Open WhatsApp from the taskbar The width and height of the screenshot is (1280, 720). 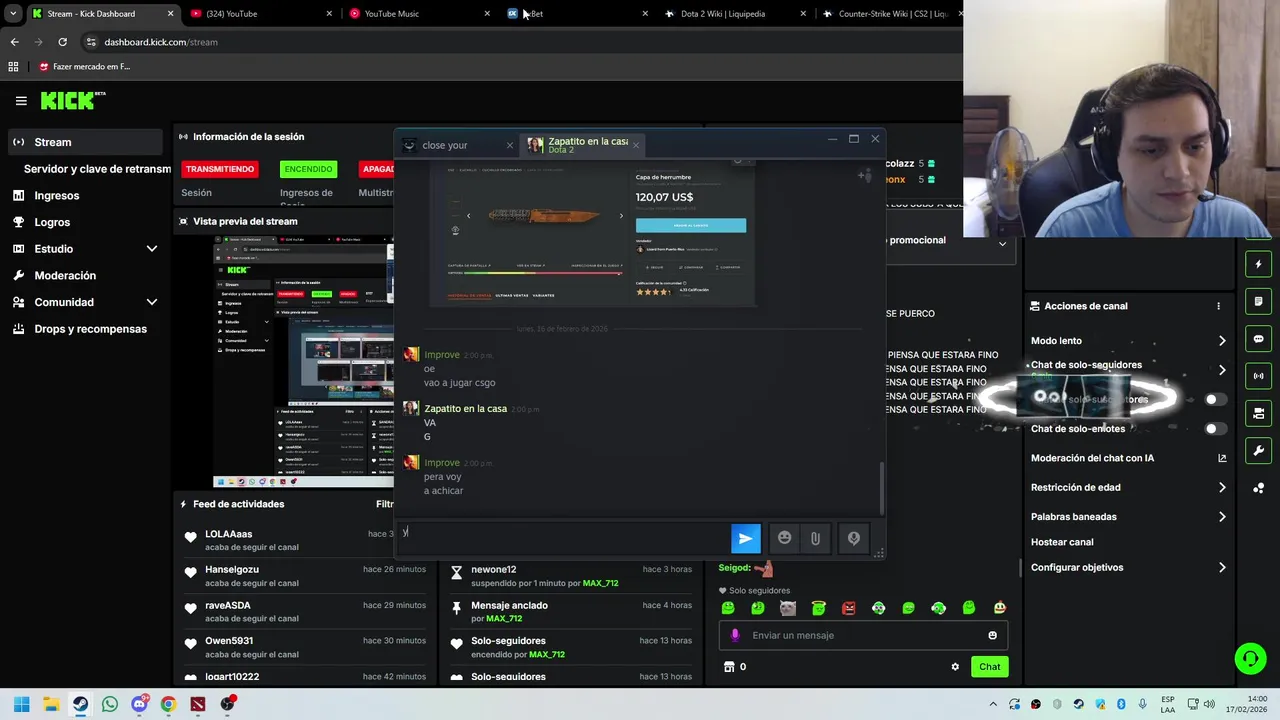(x=110, y=704)
